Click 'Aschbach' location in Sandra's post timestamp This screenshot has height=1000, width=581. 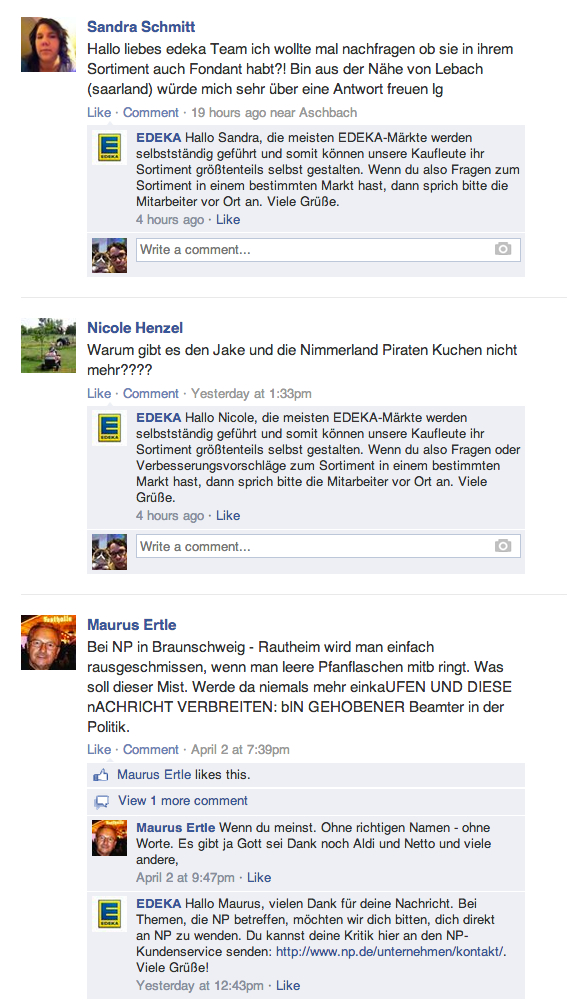328,112
